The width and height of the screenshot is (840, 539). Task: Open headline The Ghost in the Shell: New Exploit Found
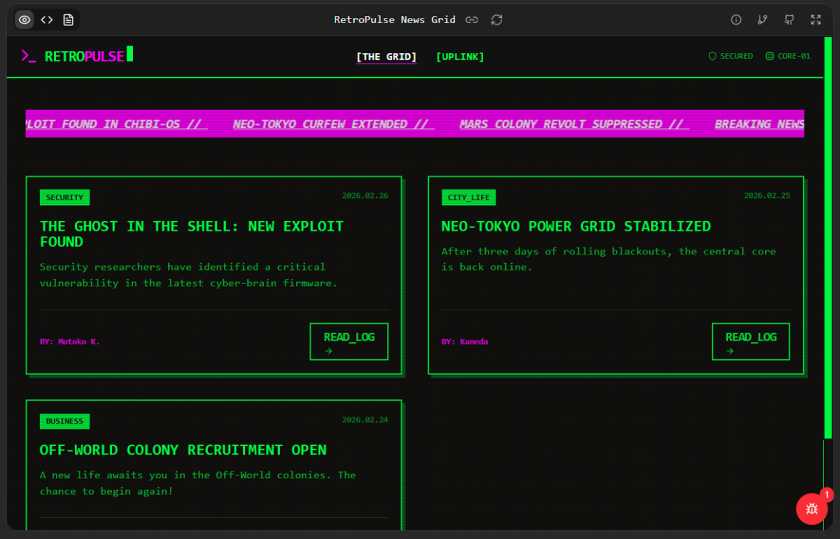(192, 234)
